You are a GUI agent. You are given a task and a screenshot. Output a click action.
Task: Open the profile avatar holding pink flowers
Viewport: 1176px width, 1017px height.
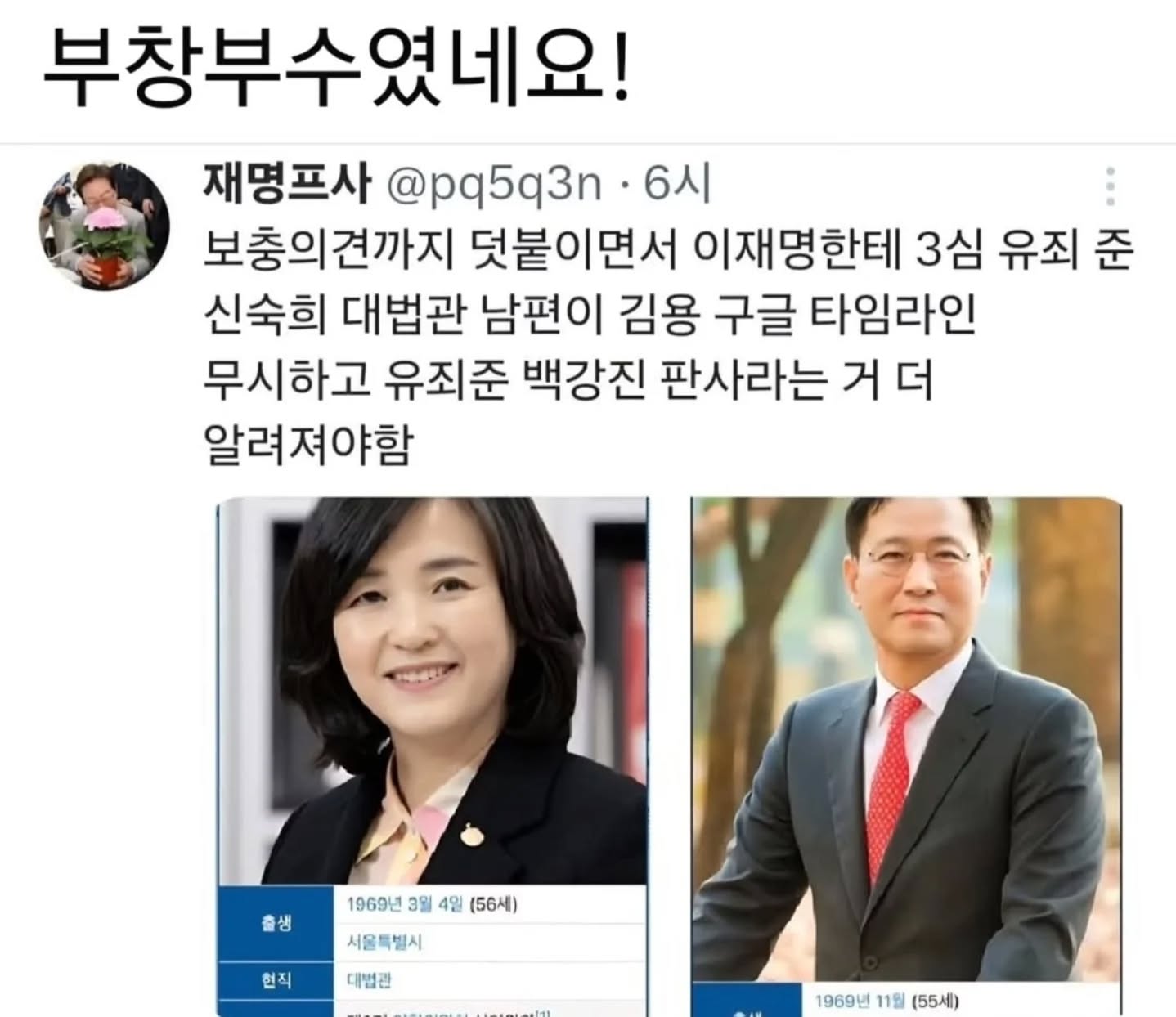tap(105, 225)
